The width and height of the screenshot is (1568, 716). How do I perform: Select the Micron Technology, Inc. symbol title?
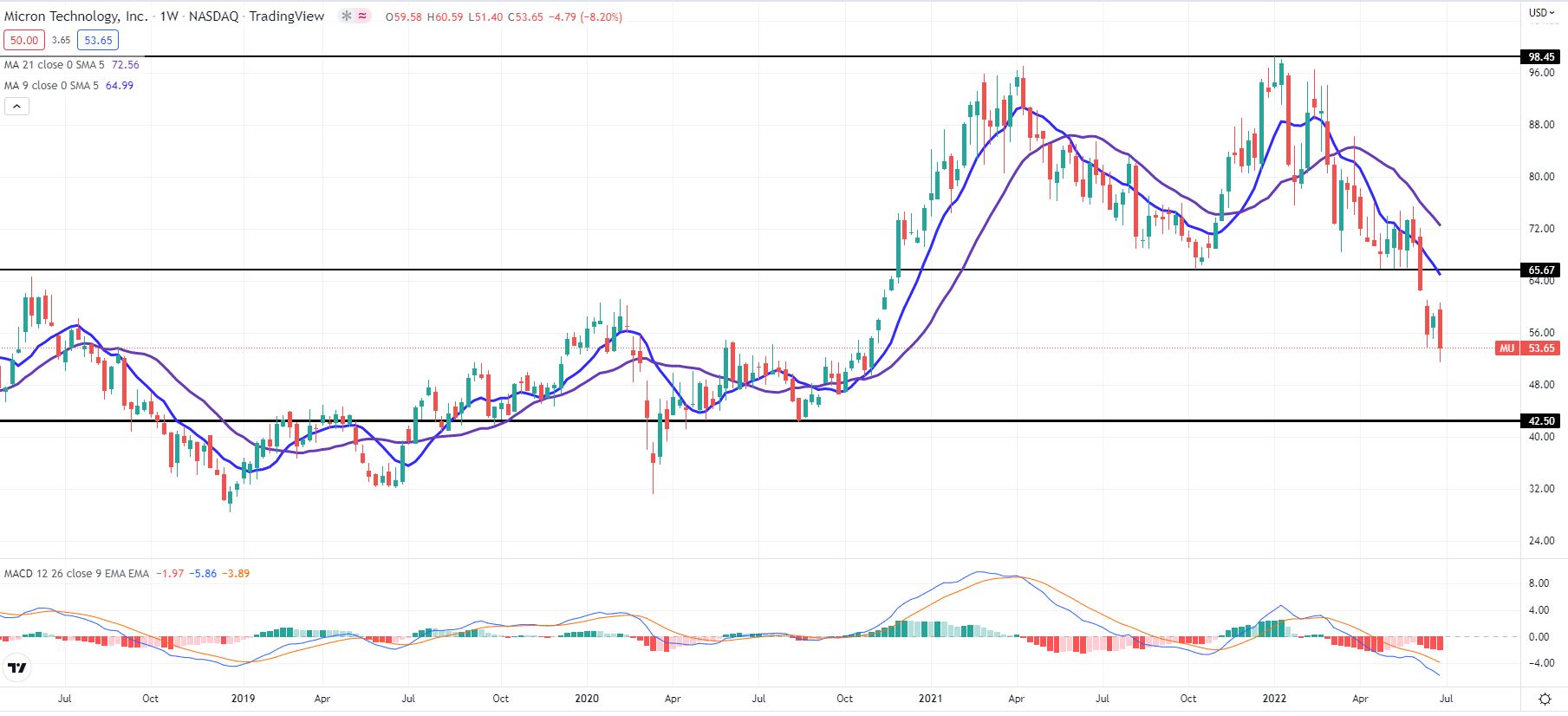(76, 16)
